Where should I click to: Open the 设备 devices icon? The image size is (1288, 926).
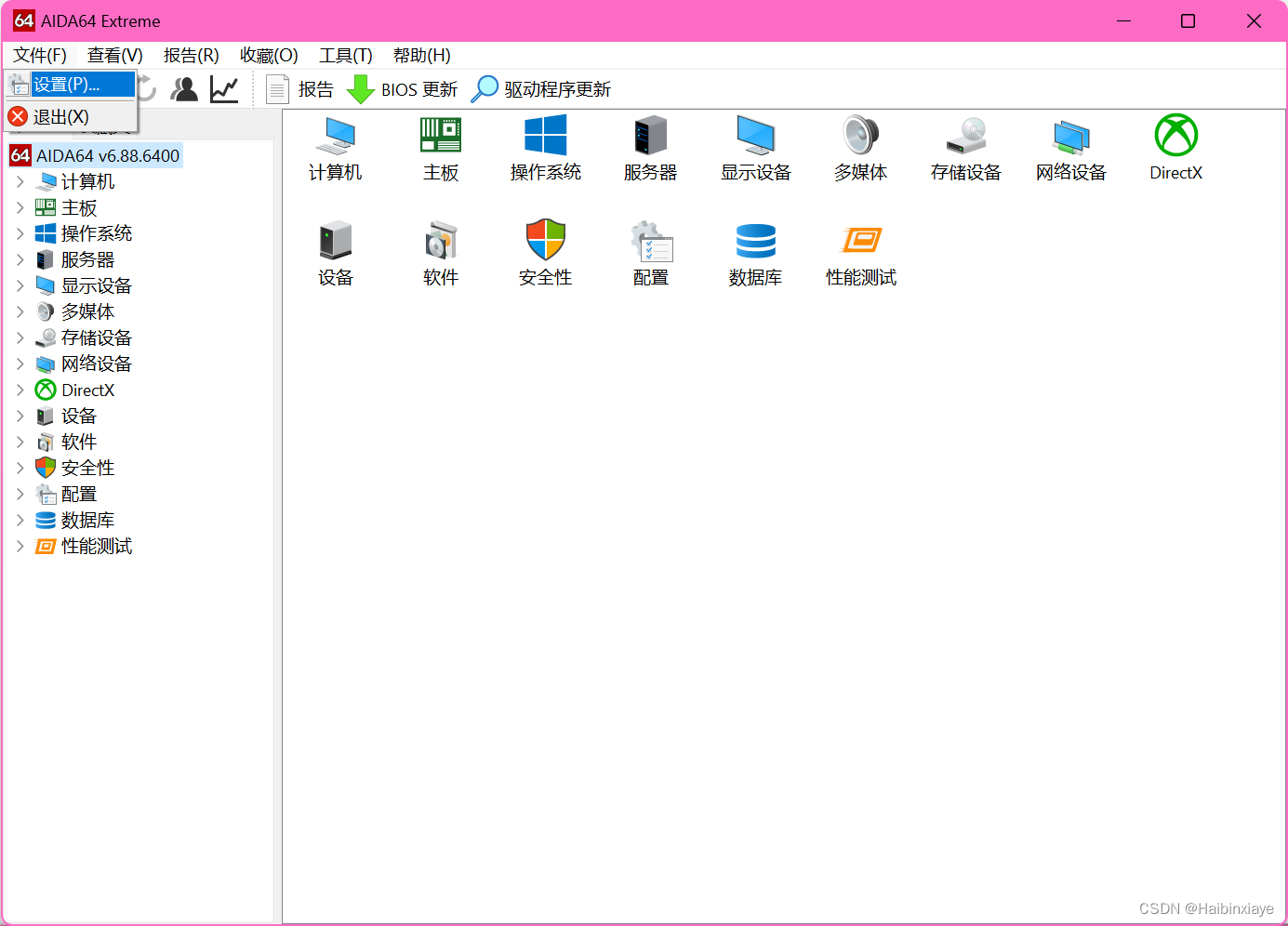335,251
